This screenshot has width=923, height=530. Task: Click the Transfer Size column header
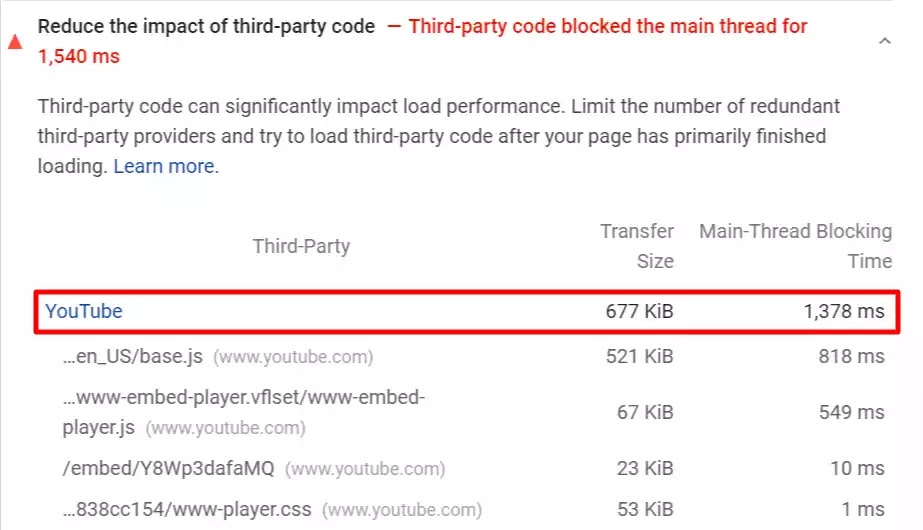[637, 246]
